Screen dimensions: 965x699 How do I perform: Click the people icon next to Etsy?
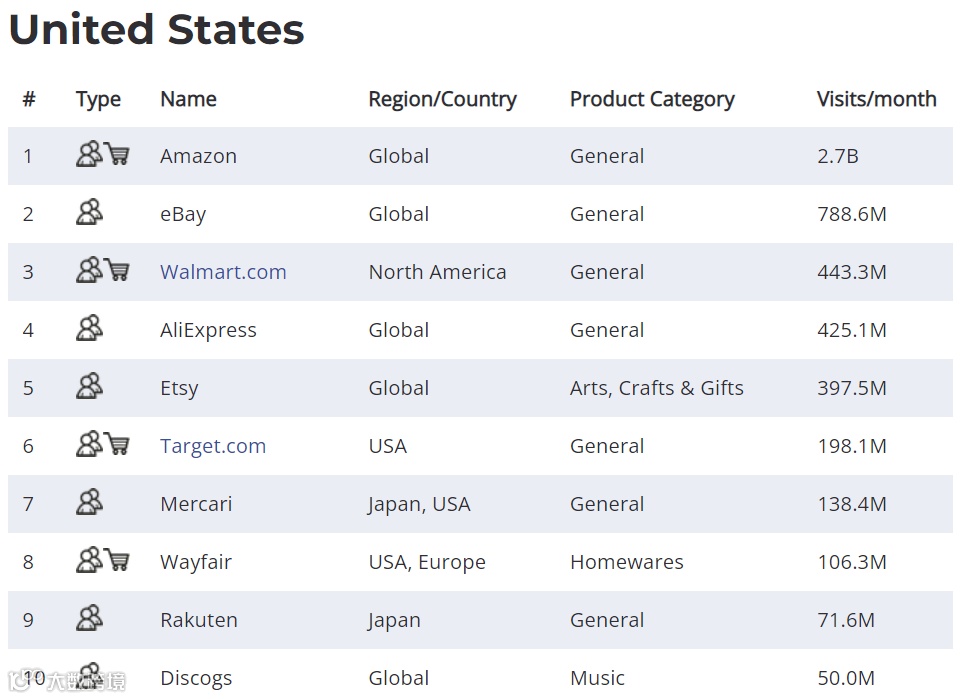[x=90, y=386]
